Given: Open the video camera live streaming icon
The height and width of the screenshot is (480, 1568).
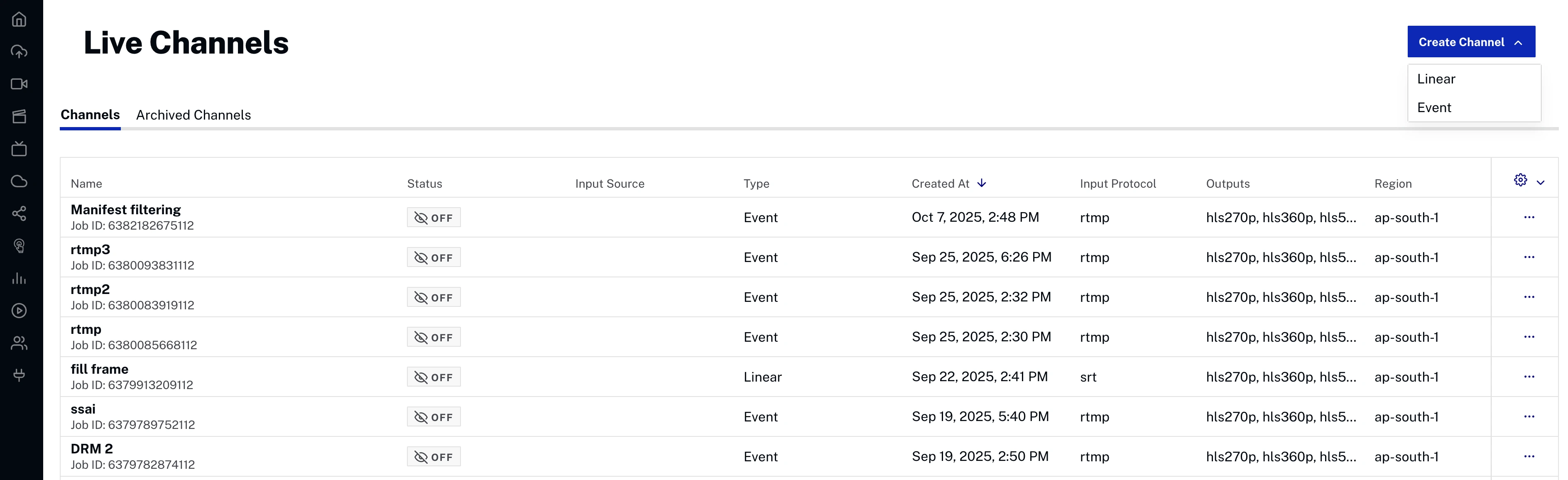Looking at the screenshot, I should pos(20,83).
